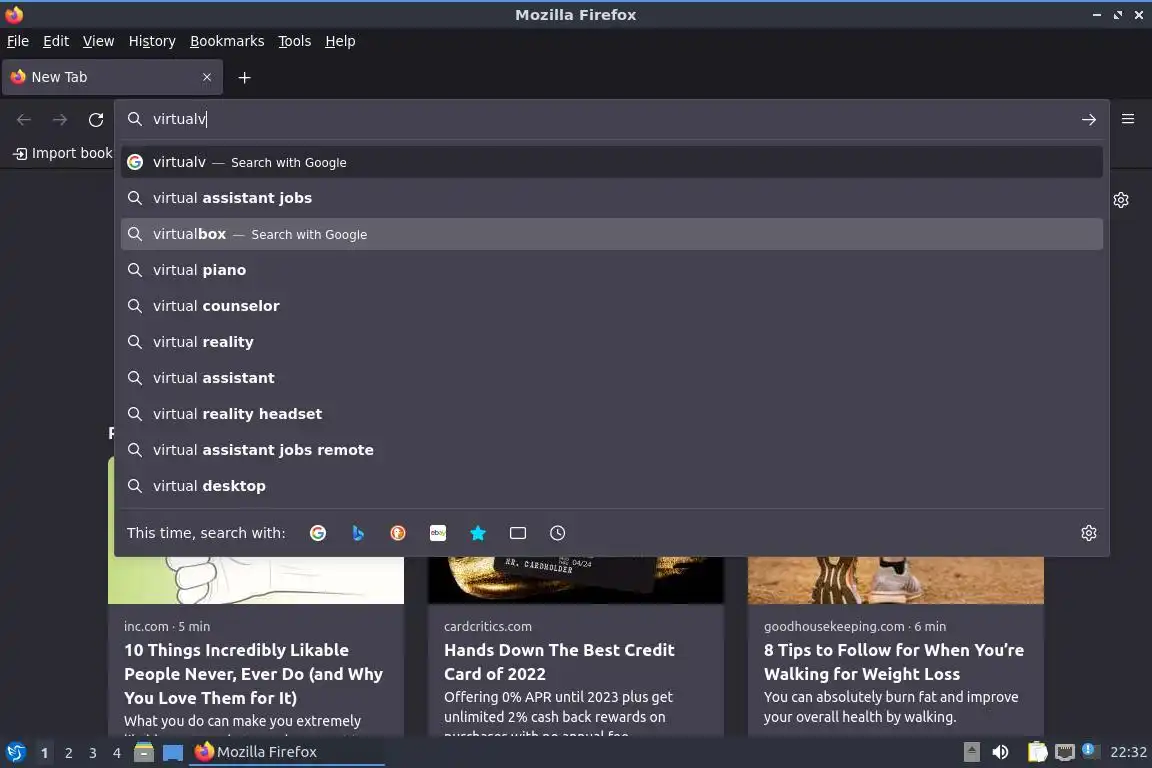
Task: Open the Firefox application hamburger menu
Action: (x=1128, y=119)
